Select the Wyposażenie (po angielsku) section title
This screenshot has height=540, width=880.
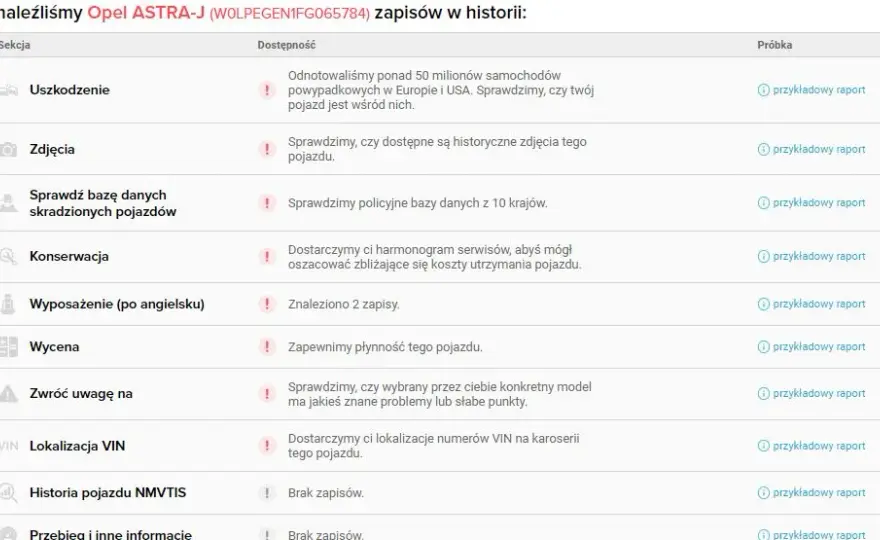point(117,304)
